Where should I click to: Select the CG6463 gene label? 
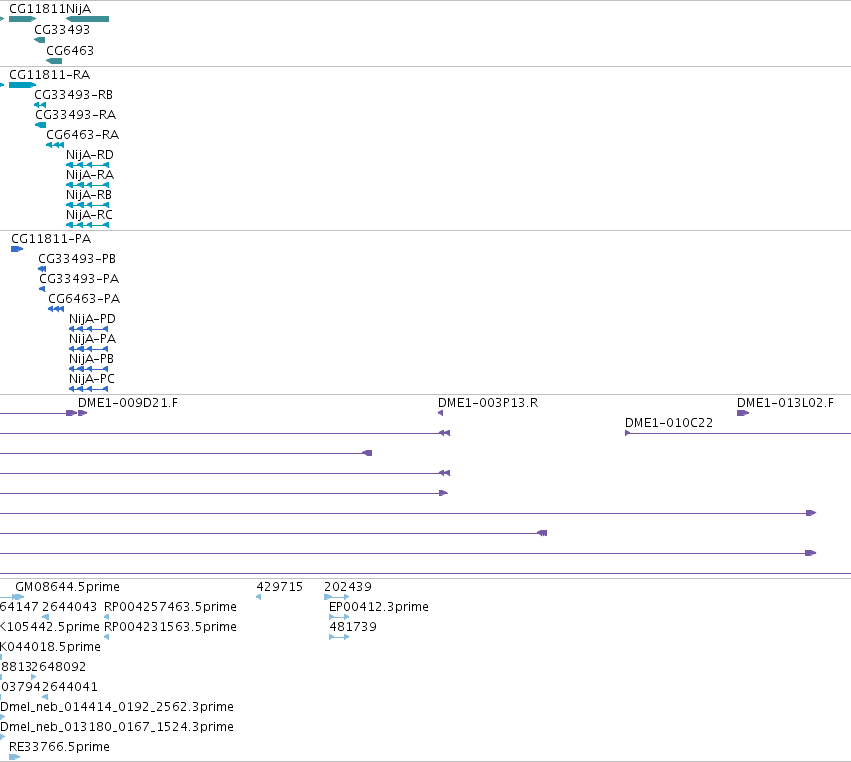tap(70, 50)
